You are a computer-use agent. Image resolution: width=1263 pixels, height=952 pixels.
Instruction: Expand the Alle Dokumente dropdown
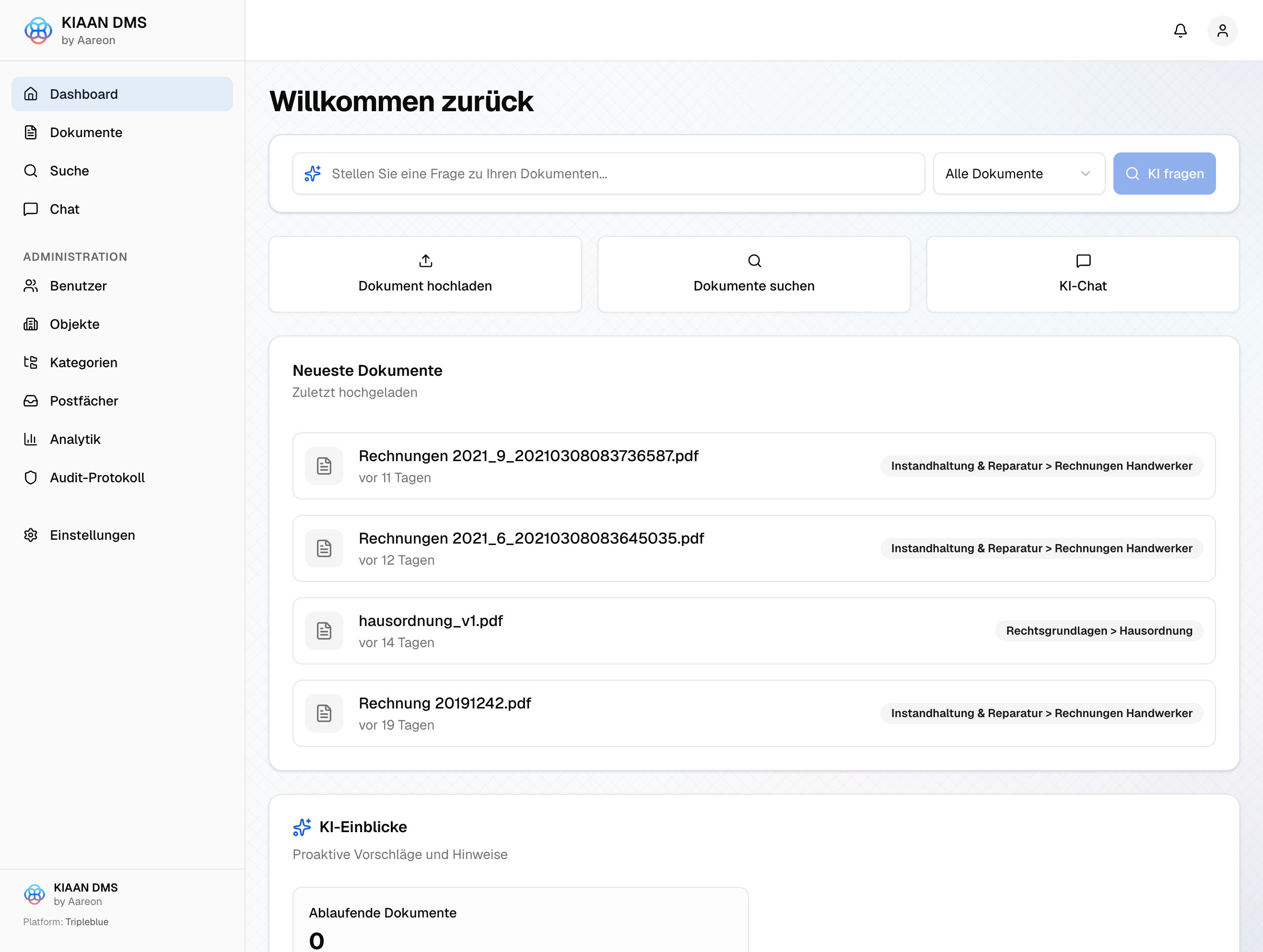1018,174
